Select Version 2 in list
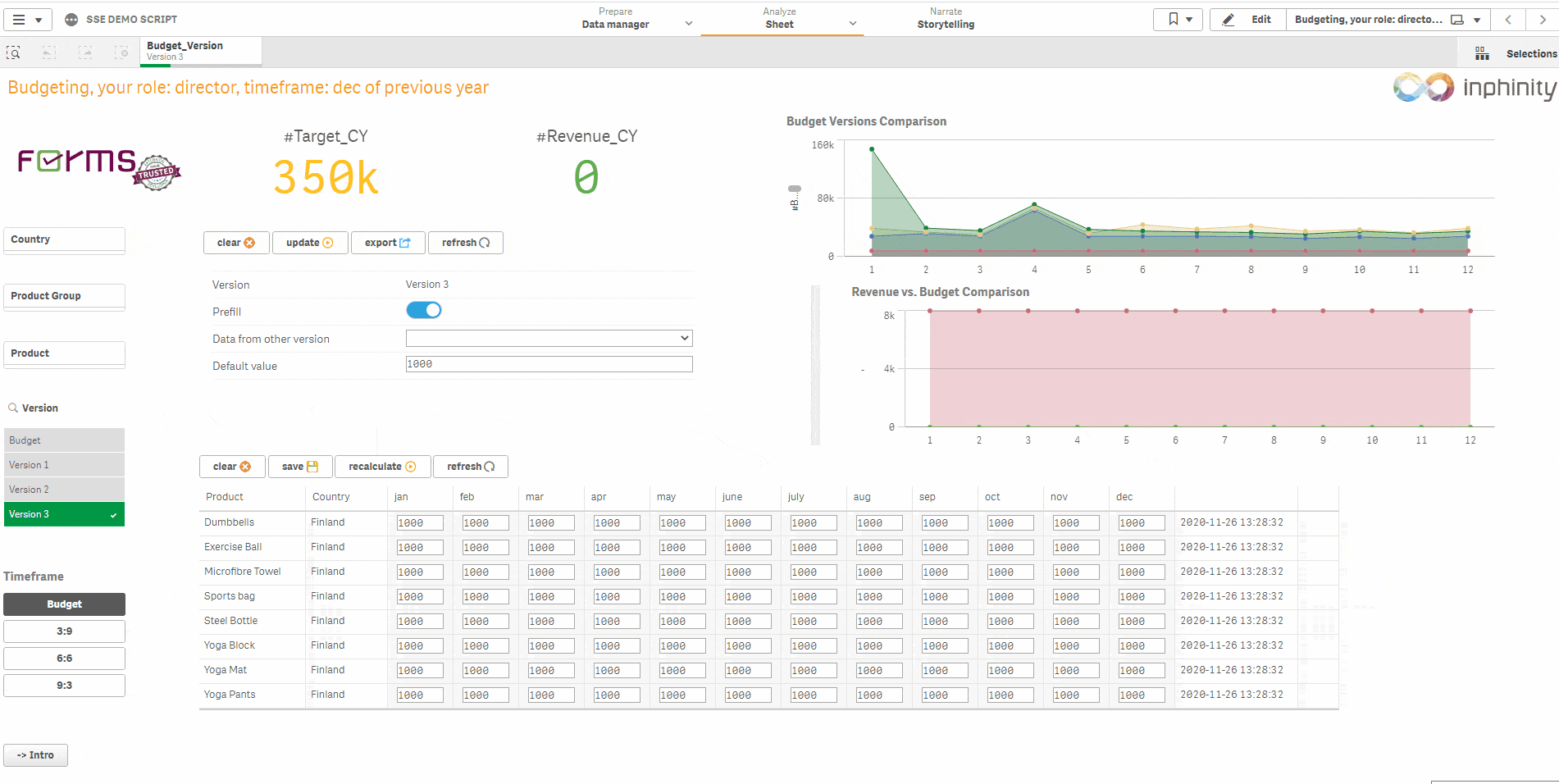This screenshot has width=1559, height=784. pos(65,490)
